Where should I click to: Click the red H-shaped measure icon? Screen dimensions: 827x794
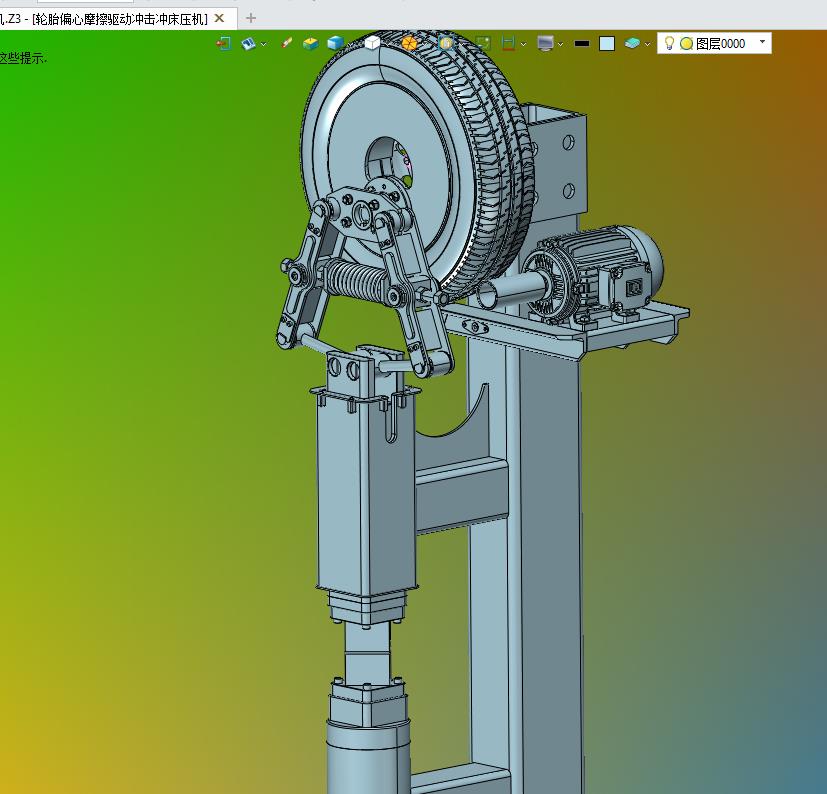(508, 43)
